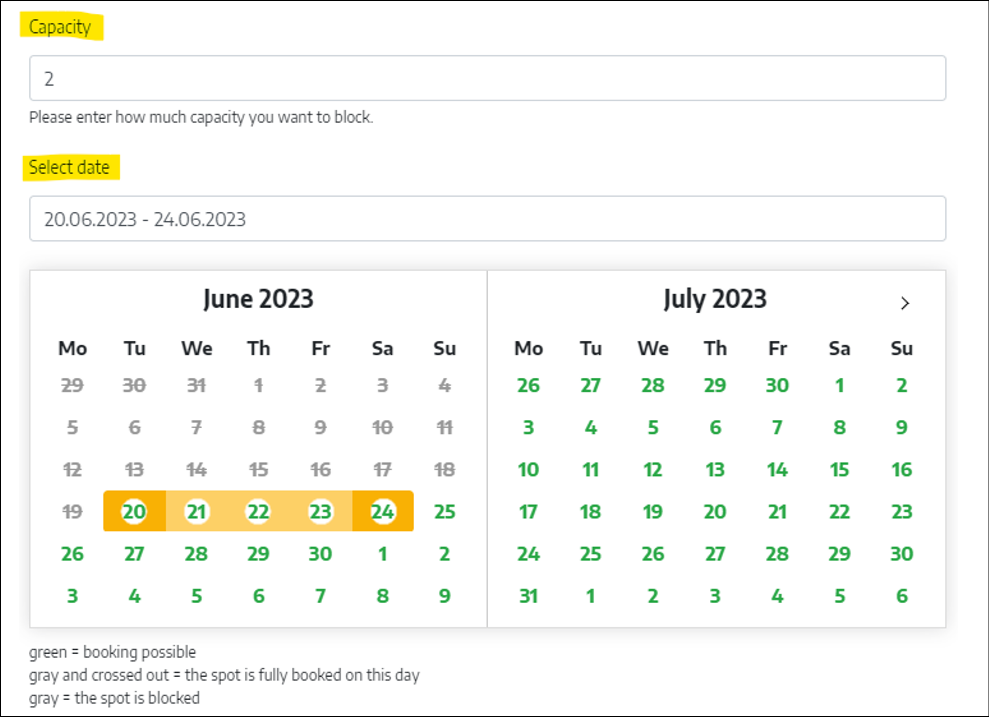Pick day 31 in the July 2023 calendar

click(528, 596)
